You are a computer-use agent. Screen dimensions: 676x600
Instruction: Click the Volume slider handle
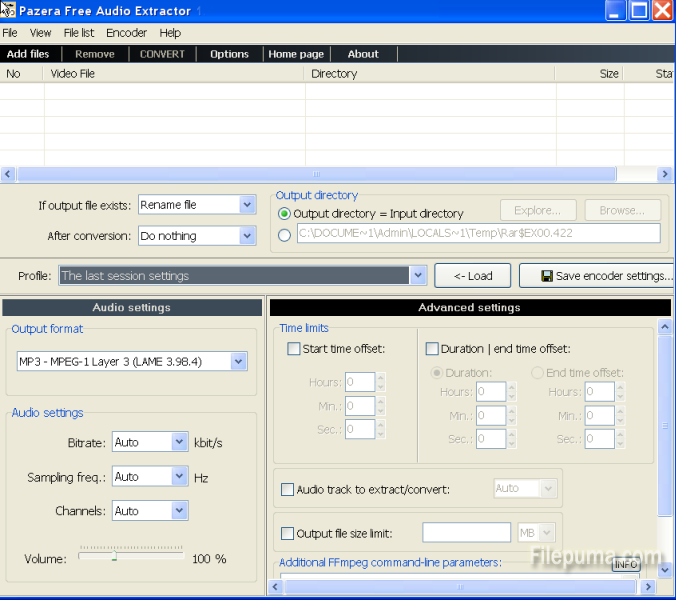point(114,558)
